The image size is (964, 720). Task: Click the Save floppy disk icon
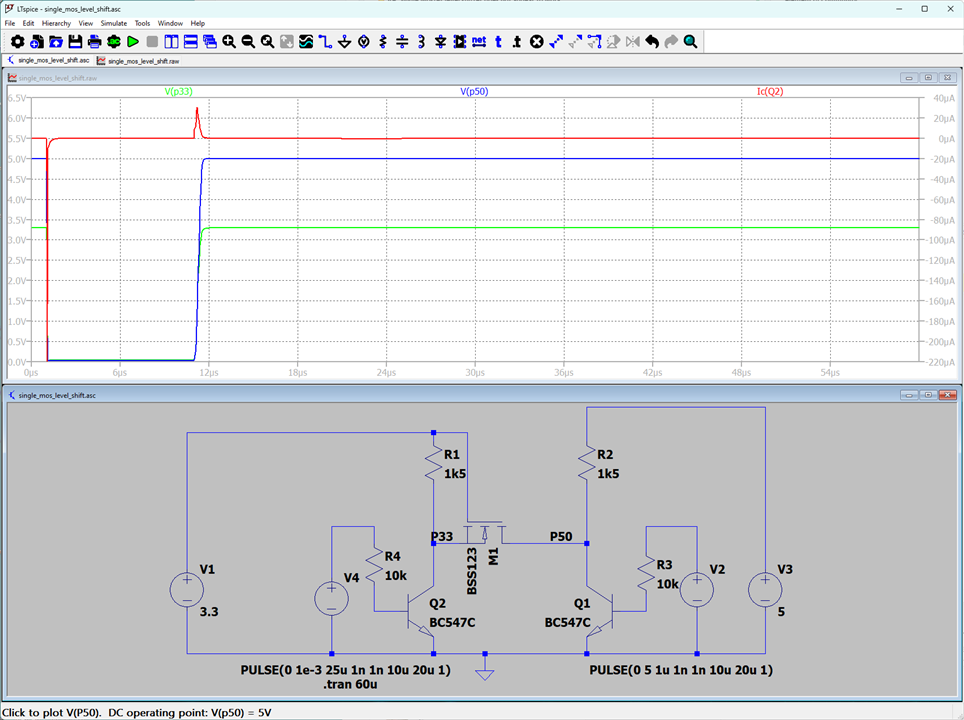tap(75, 42)
